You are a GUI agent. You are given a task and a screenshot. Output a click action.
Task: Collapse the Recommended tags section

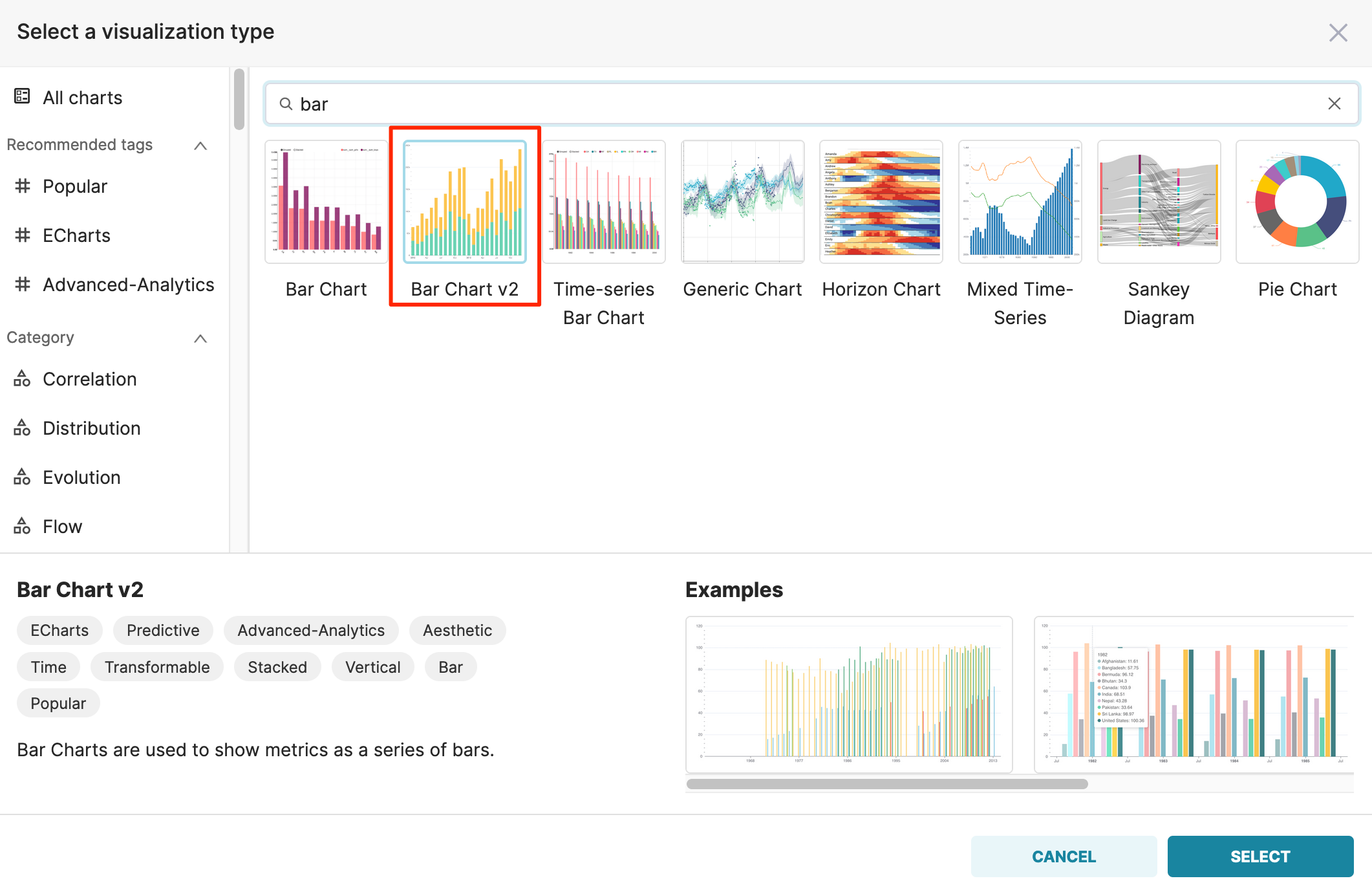(x=200, y=146)
